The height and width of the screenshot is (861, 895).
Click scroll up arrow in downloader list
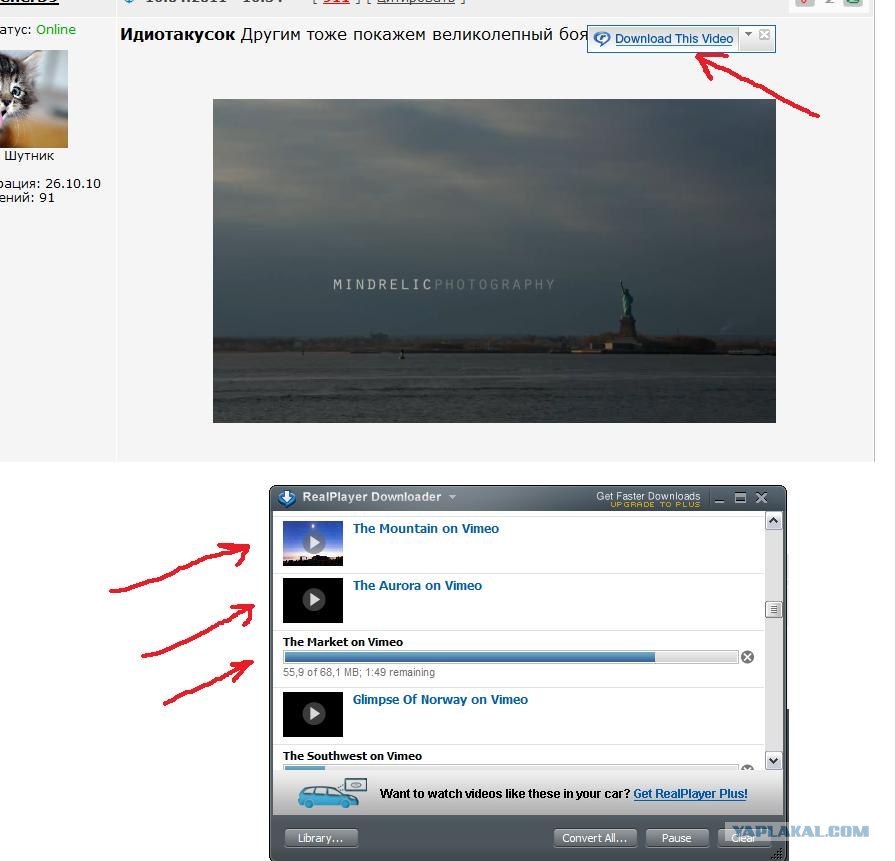coord(773,521)
